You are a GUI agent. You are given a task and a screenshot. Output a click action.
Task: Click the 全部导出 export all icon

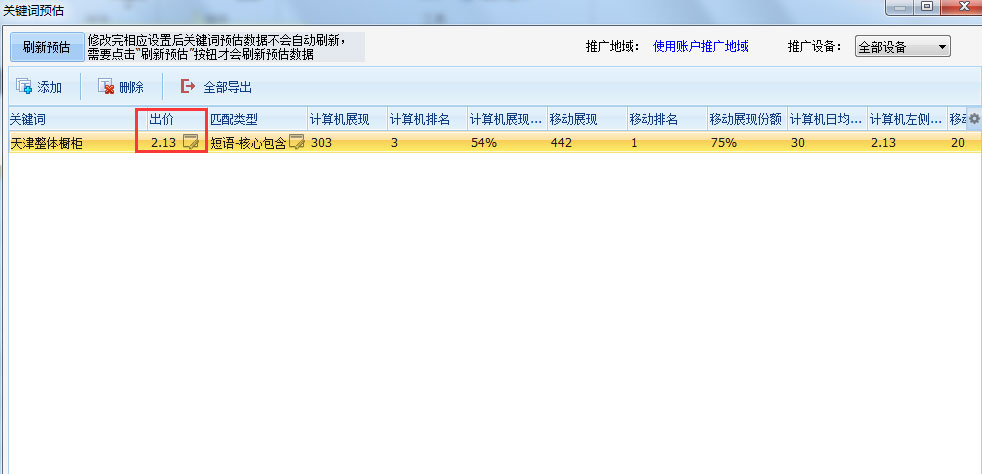187,87
